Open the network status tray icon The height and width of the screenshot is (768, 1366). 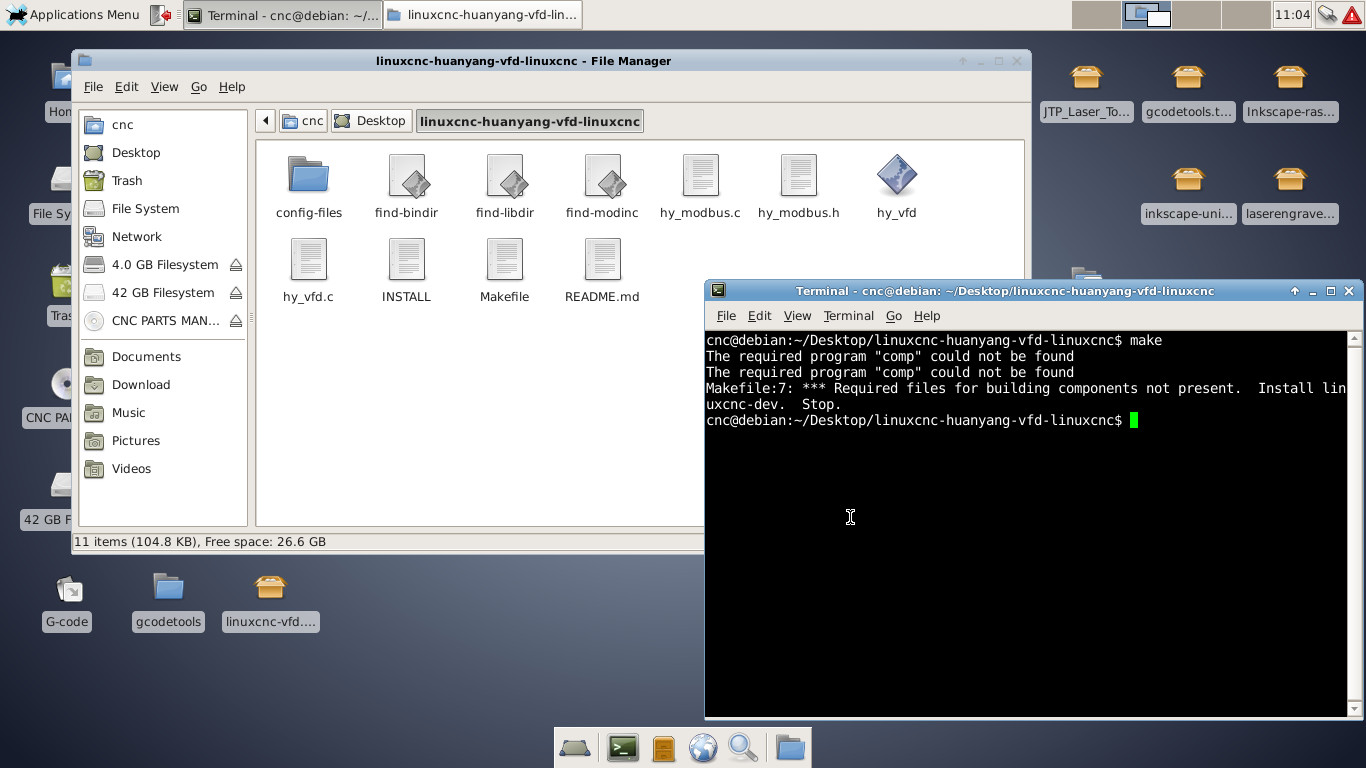coord(1327,15)
